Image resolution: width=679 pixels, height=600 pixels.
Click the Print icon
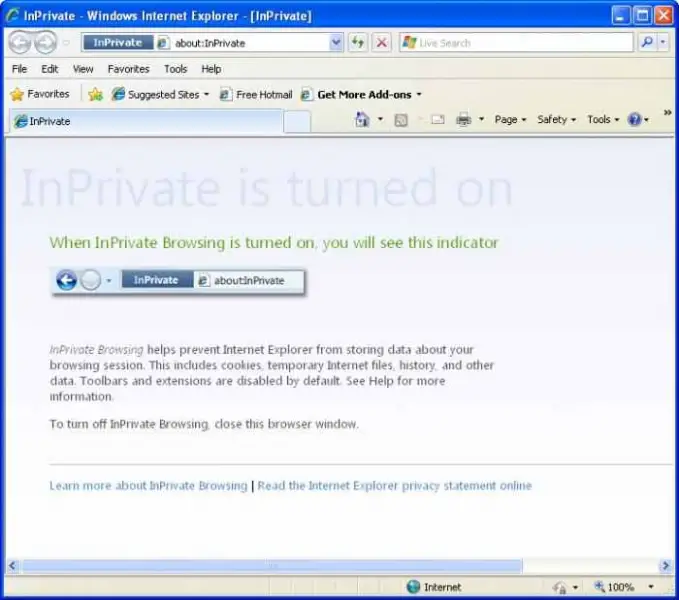(x=463, y=119)
